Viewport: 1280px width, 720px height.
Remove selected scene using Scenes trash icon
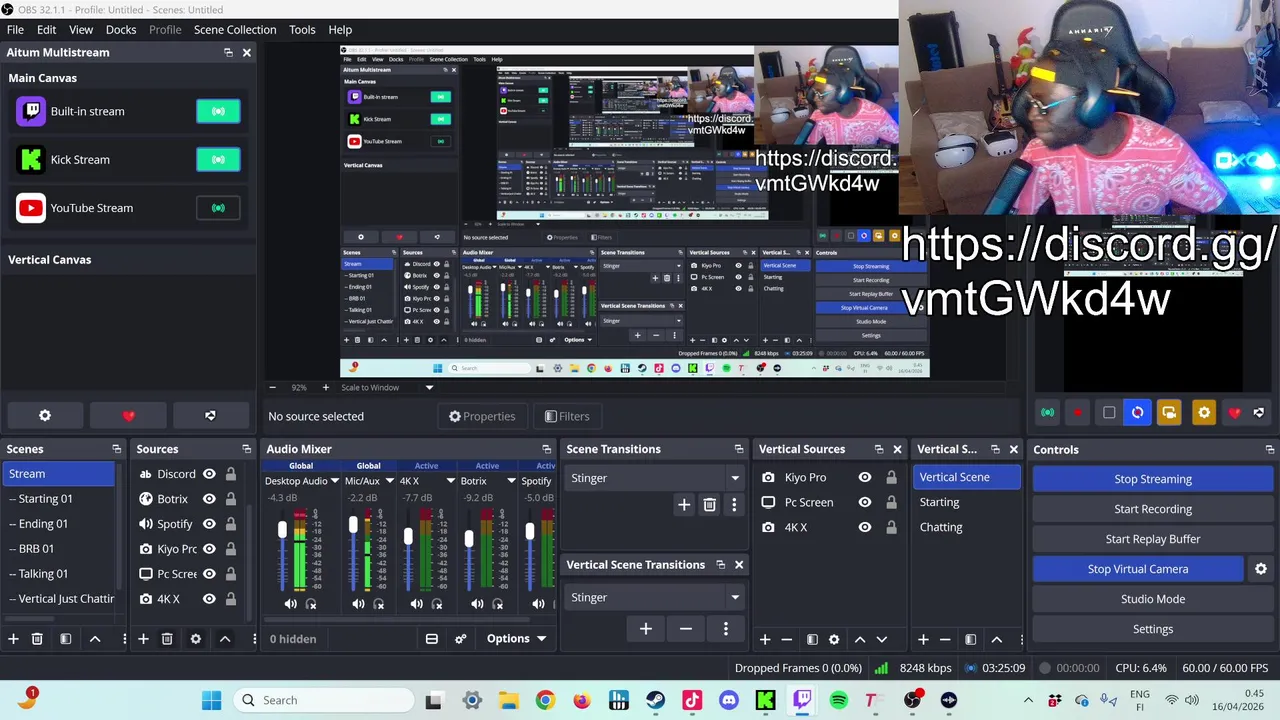click(x=37, y=639)
